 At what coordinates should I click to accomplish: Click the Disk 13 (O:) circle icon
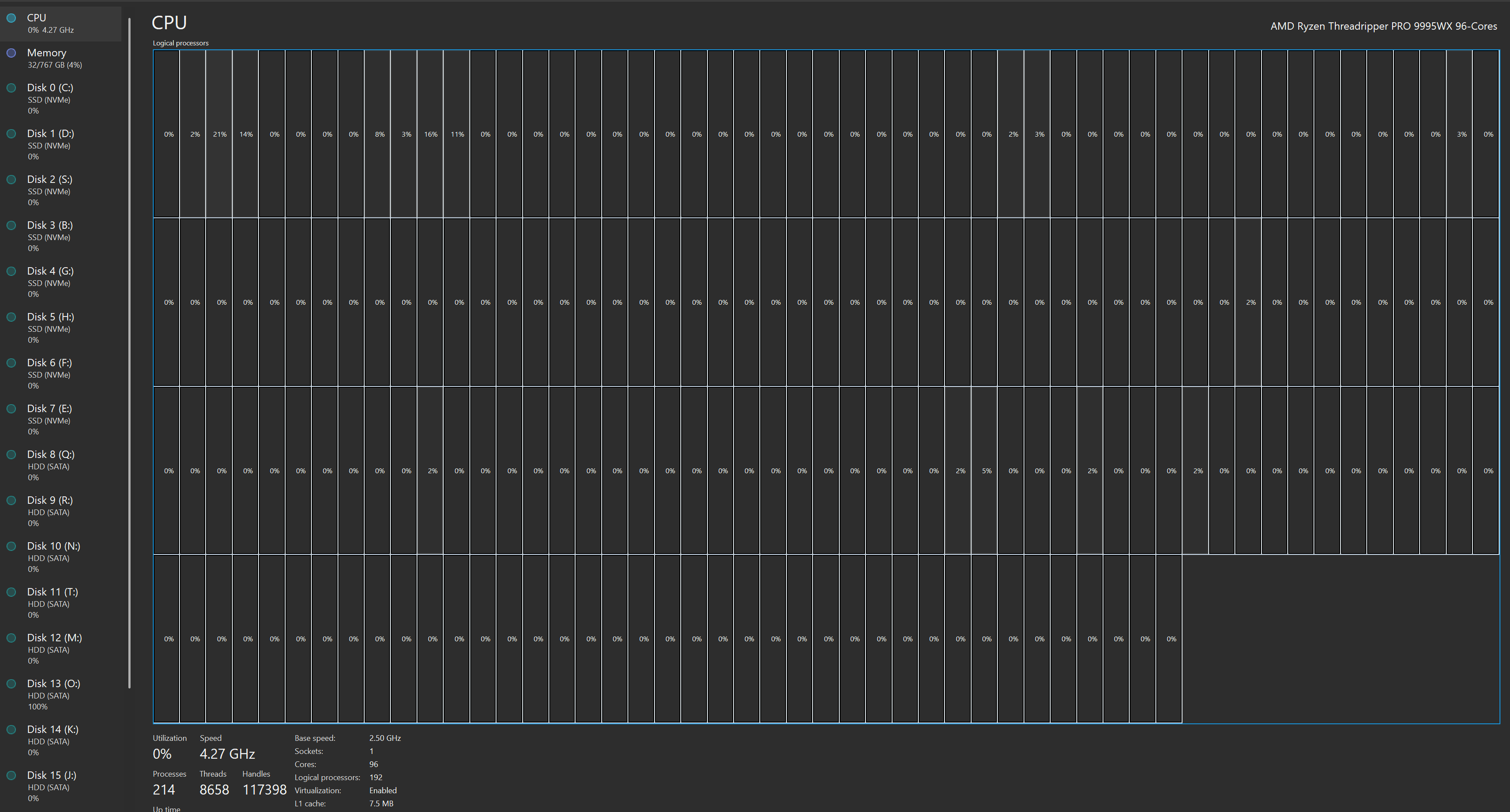[x=11, y=684]
